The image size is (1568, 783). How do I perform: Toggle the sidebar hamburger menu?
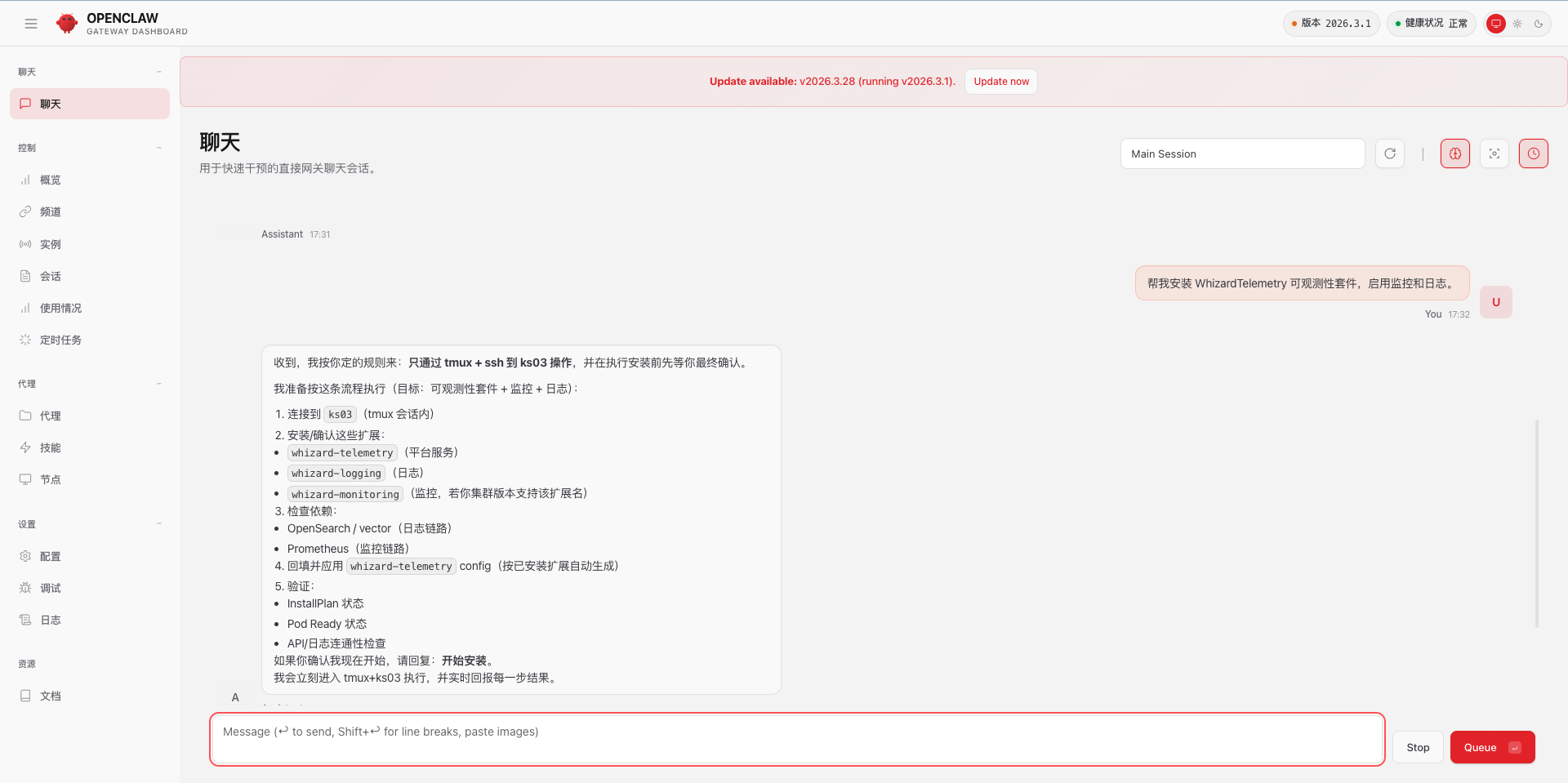coord(31,24)
